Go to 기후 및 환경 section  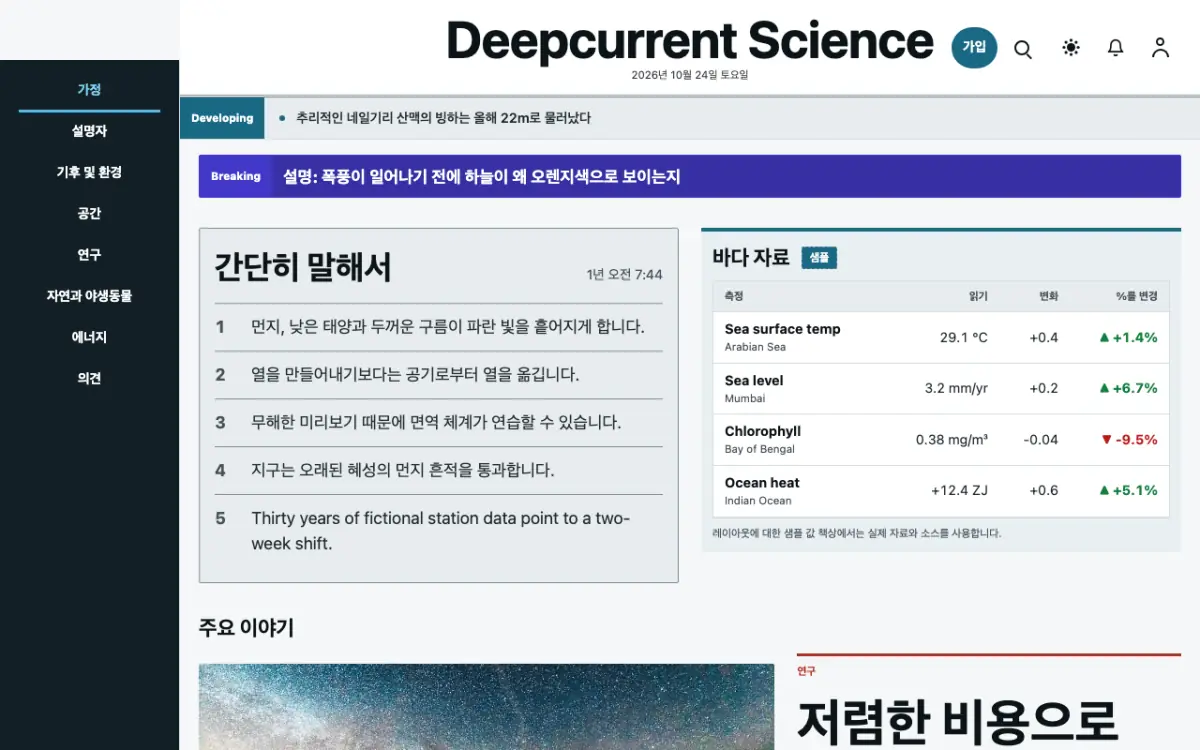click(x=89, y=172)
